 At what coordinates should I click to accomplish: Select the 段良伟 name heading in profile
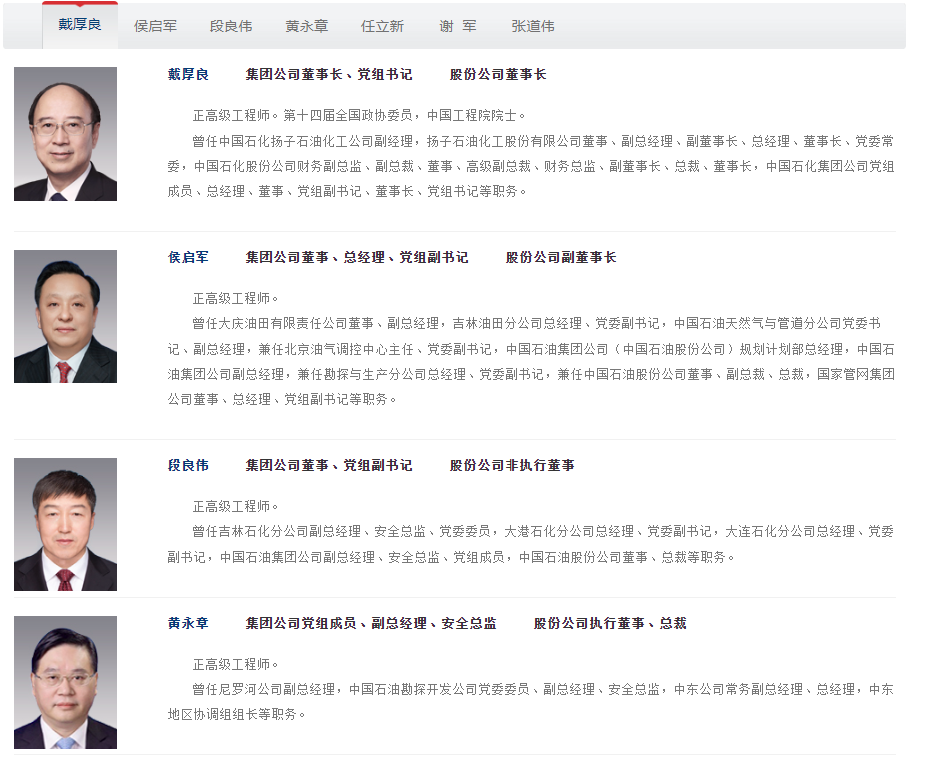click(x=188, y=465)
